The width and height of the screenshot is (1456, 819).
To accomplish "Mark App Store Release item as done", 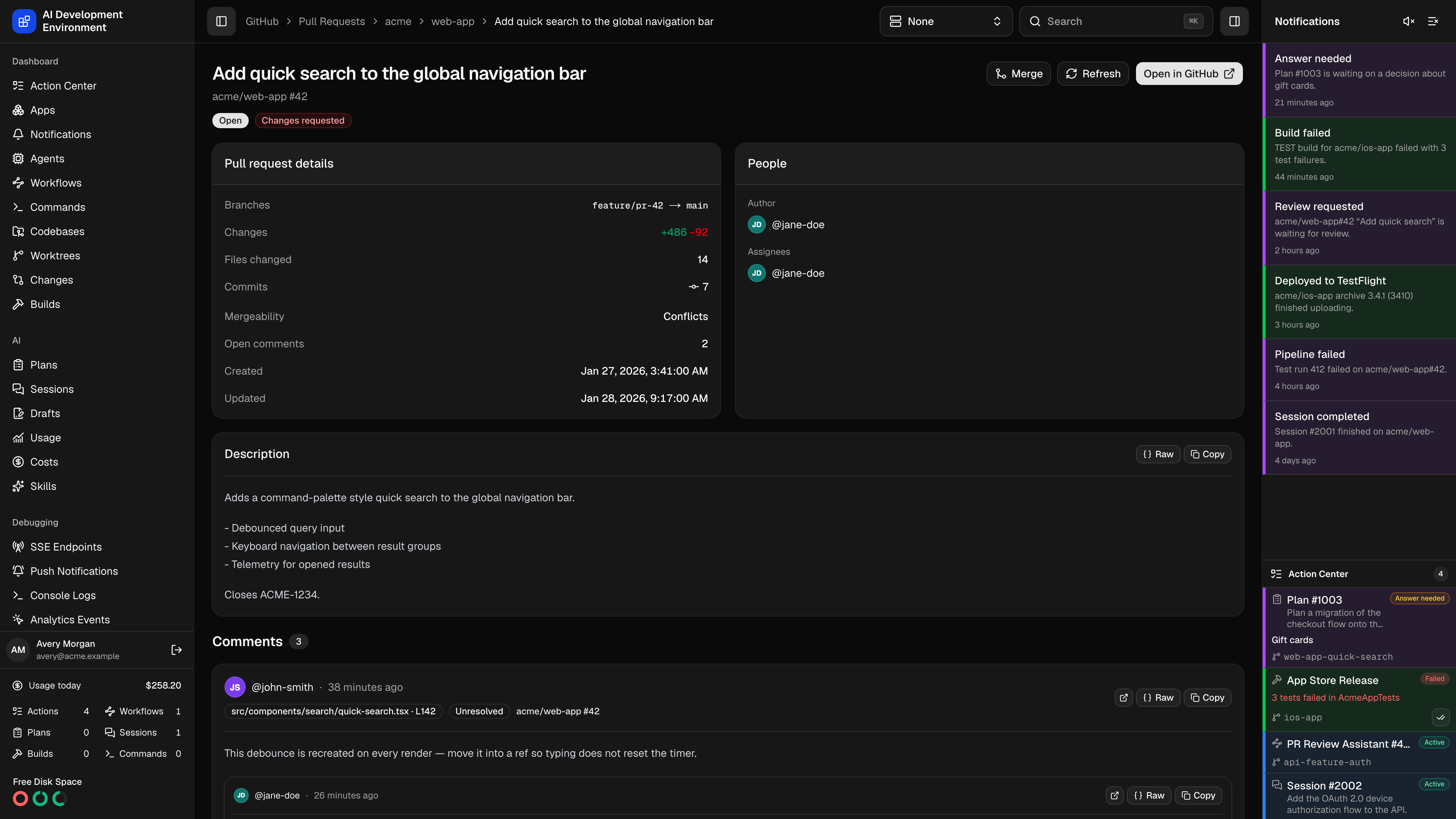I will click(1441, 717).
